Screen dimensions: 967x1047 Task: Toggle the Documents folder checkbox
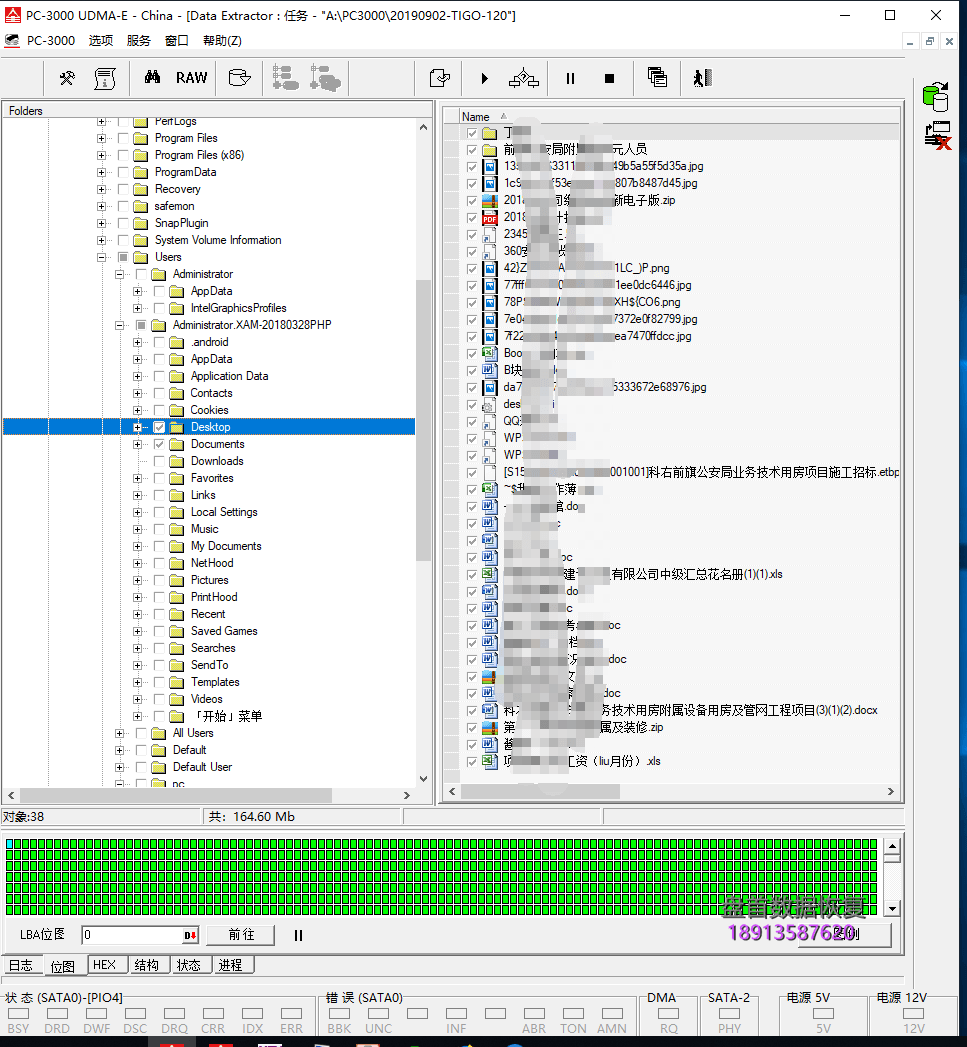tap(159, 444)
